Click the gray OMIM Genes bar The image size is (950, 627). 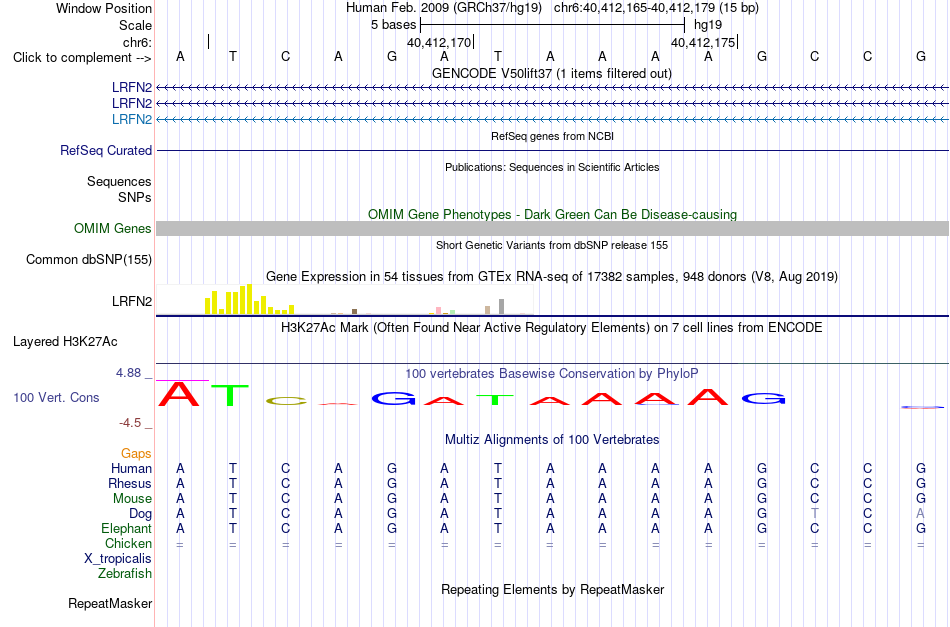[552, 228]
